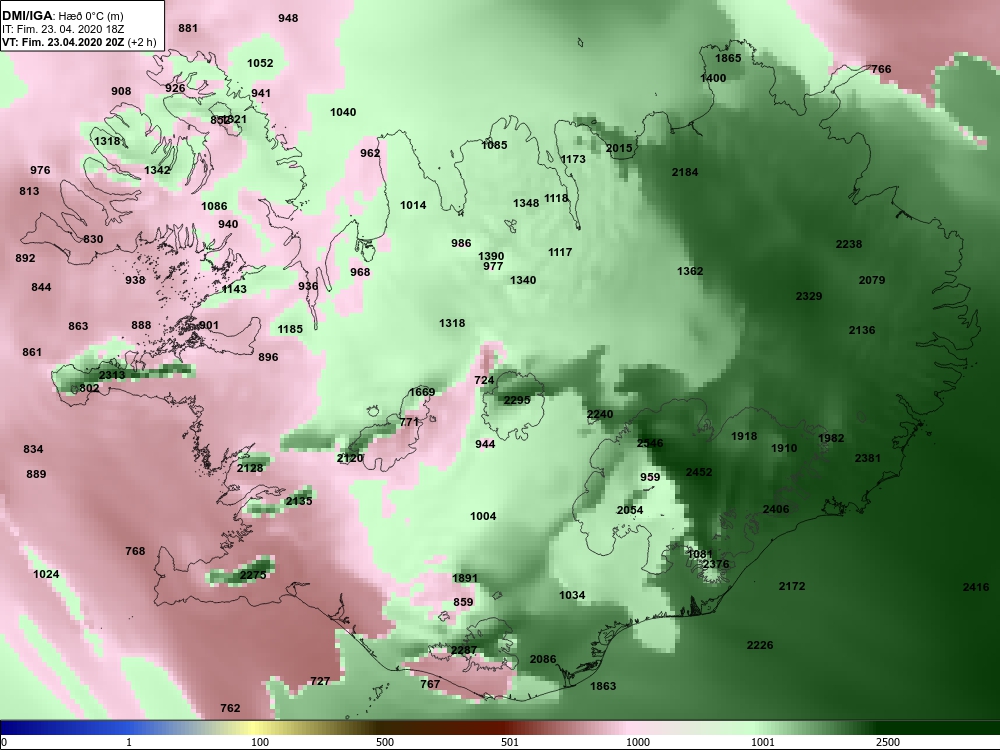Click the map value 2416
This screenshot has width=1000, height=750.
(x=976, y=587)
